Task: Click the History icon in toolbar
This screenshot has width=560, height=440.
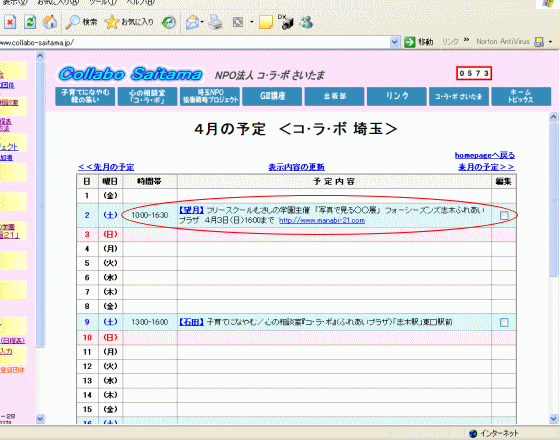Action: (x=169, y=22)
